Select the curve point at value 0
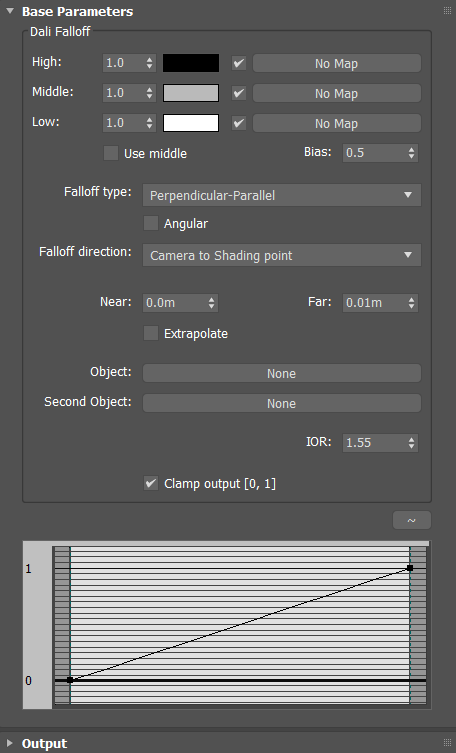The image size is (456, 753). pos(70,680)
